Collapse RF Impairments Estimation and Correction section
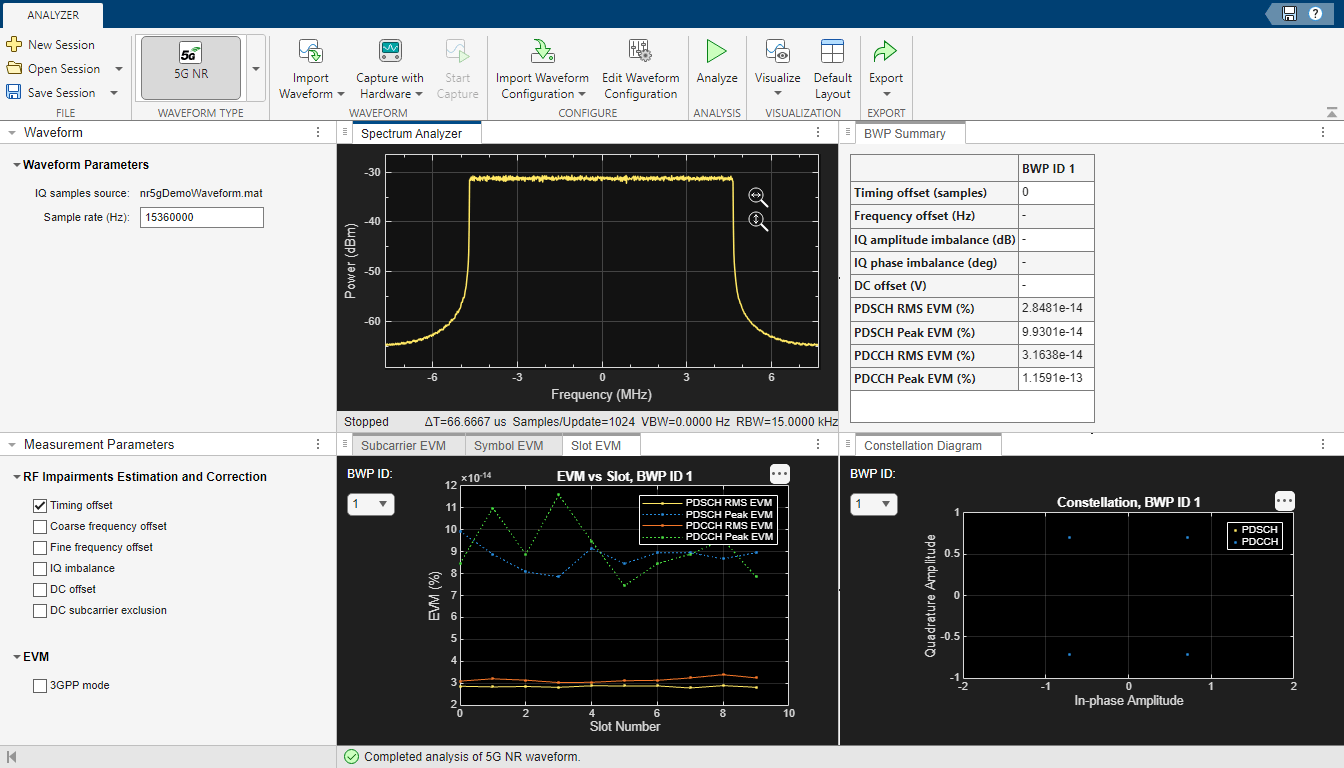Screen dimensions: 1344x768 pyautogui.click(x=17, y=477)
